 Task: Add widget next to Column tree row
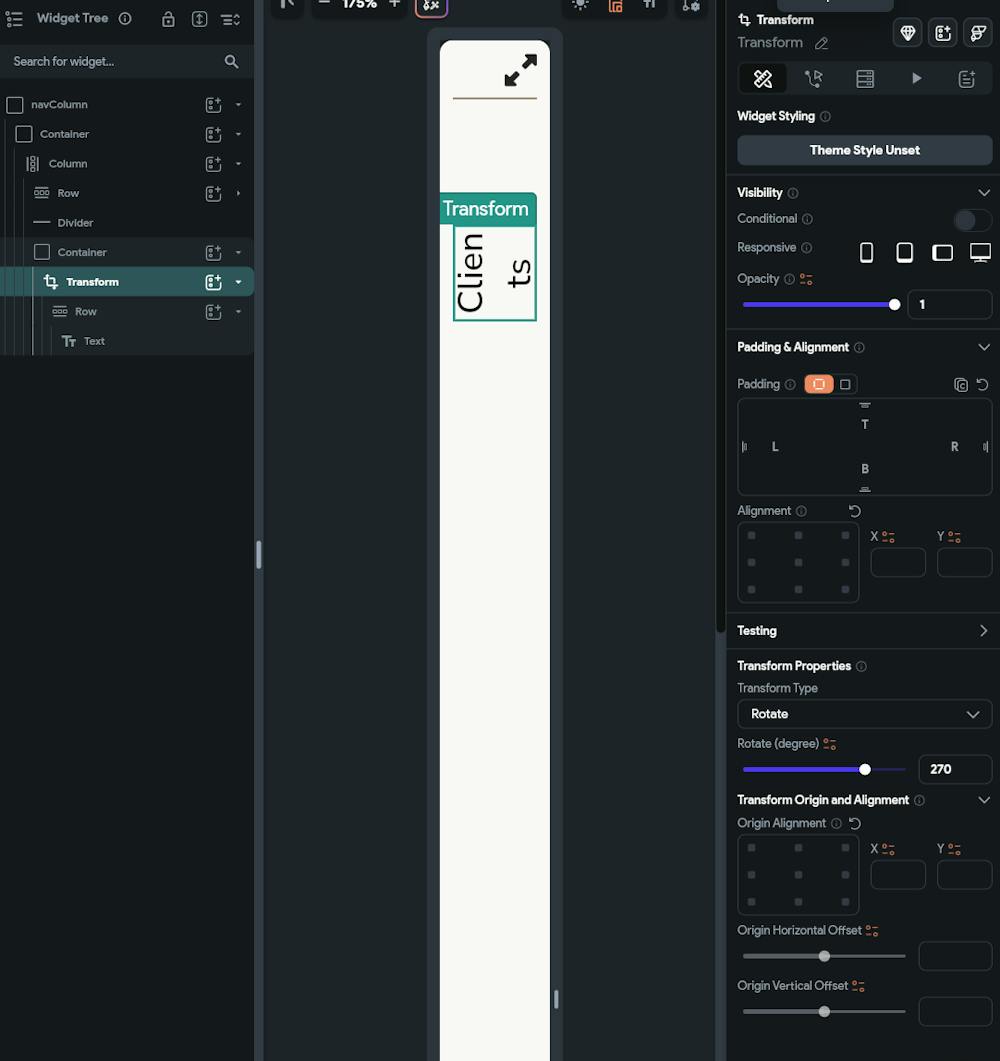(x=213, y=164)
